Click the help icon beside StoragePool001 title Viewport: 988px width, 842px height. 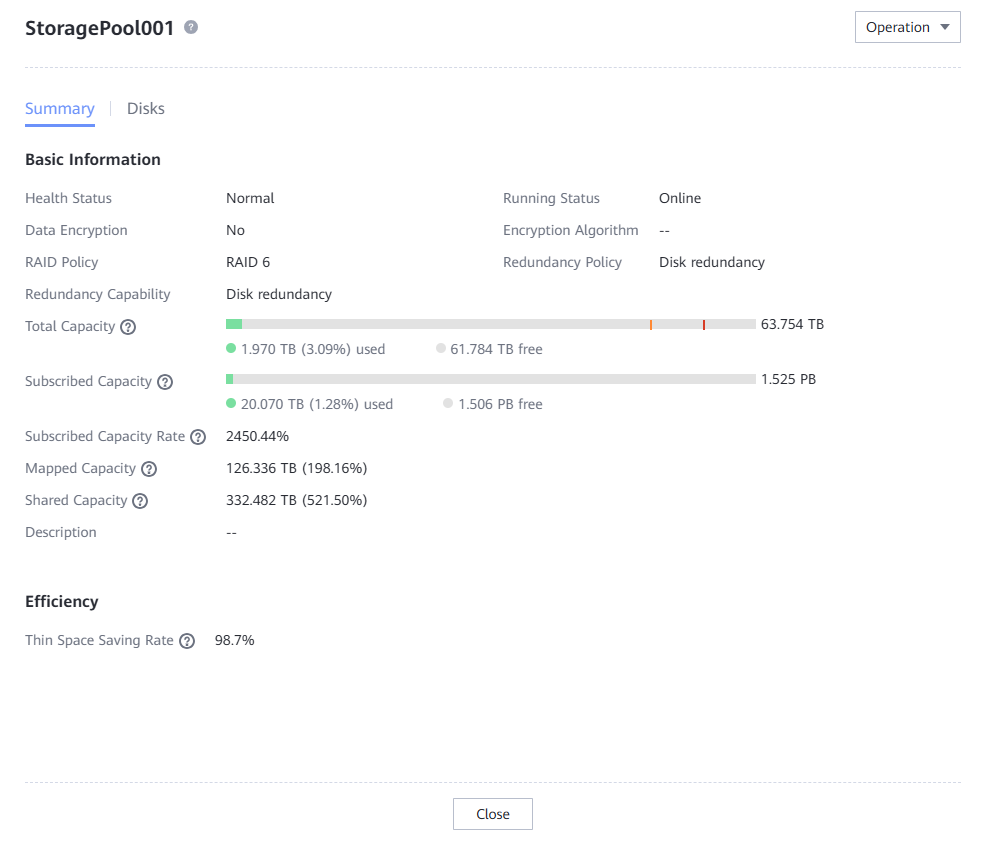191,28
